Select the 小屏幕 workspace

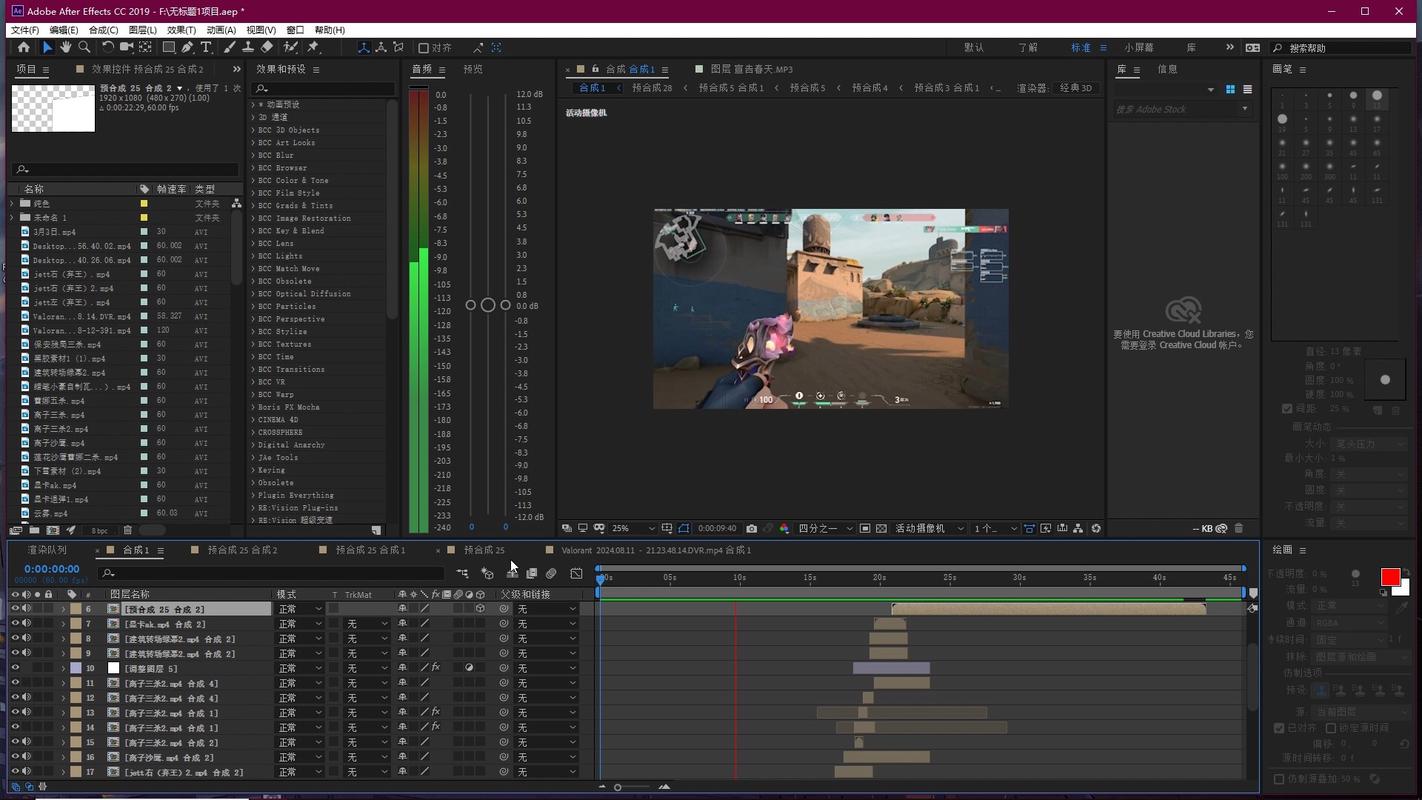pos(1139,47)
